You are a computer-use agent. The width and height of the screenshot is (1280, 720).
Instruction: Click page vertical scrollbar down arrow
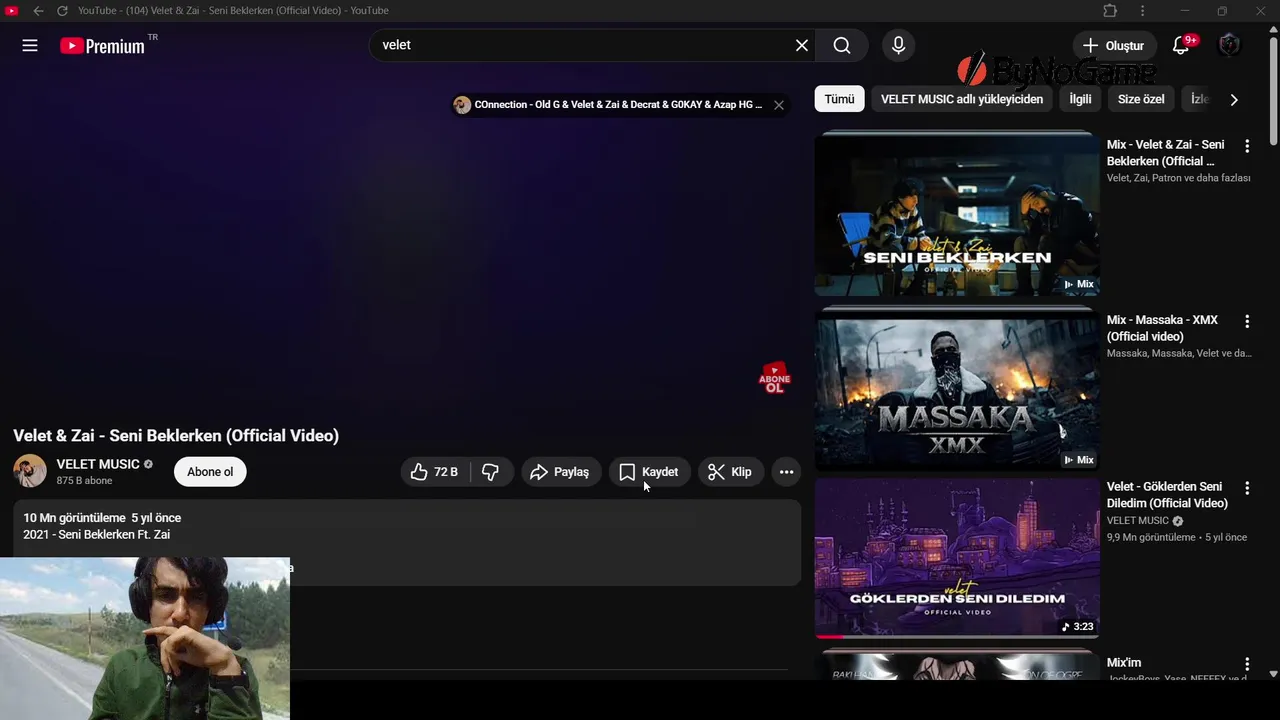point(1273,674)
